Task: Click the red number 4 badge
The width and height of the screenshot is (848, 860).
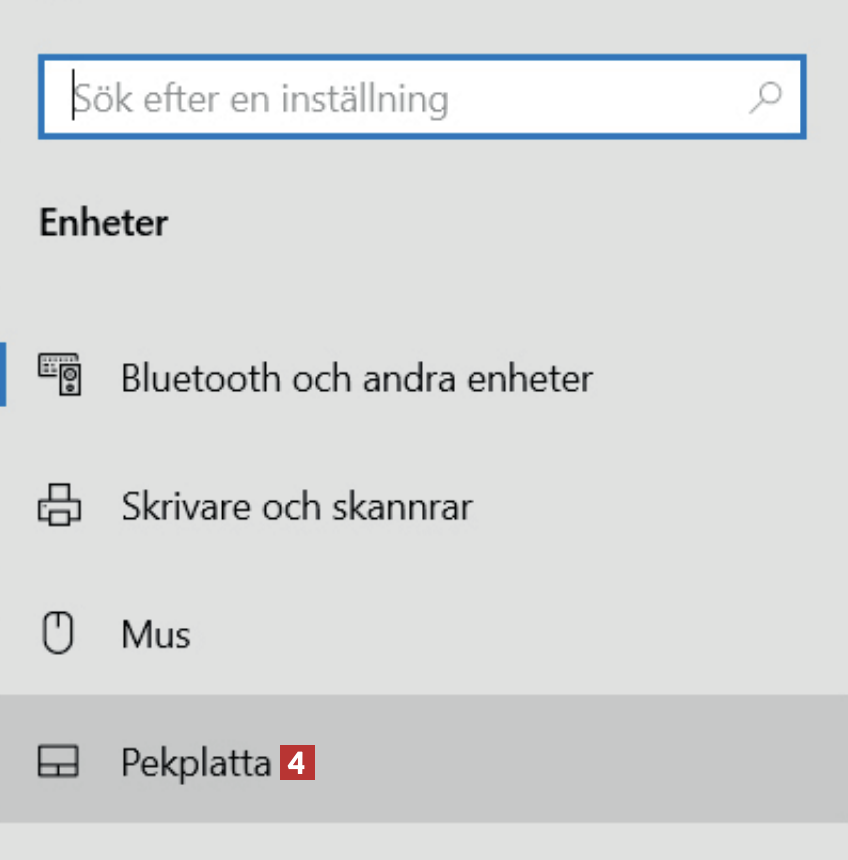Action: coord(297,764)
